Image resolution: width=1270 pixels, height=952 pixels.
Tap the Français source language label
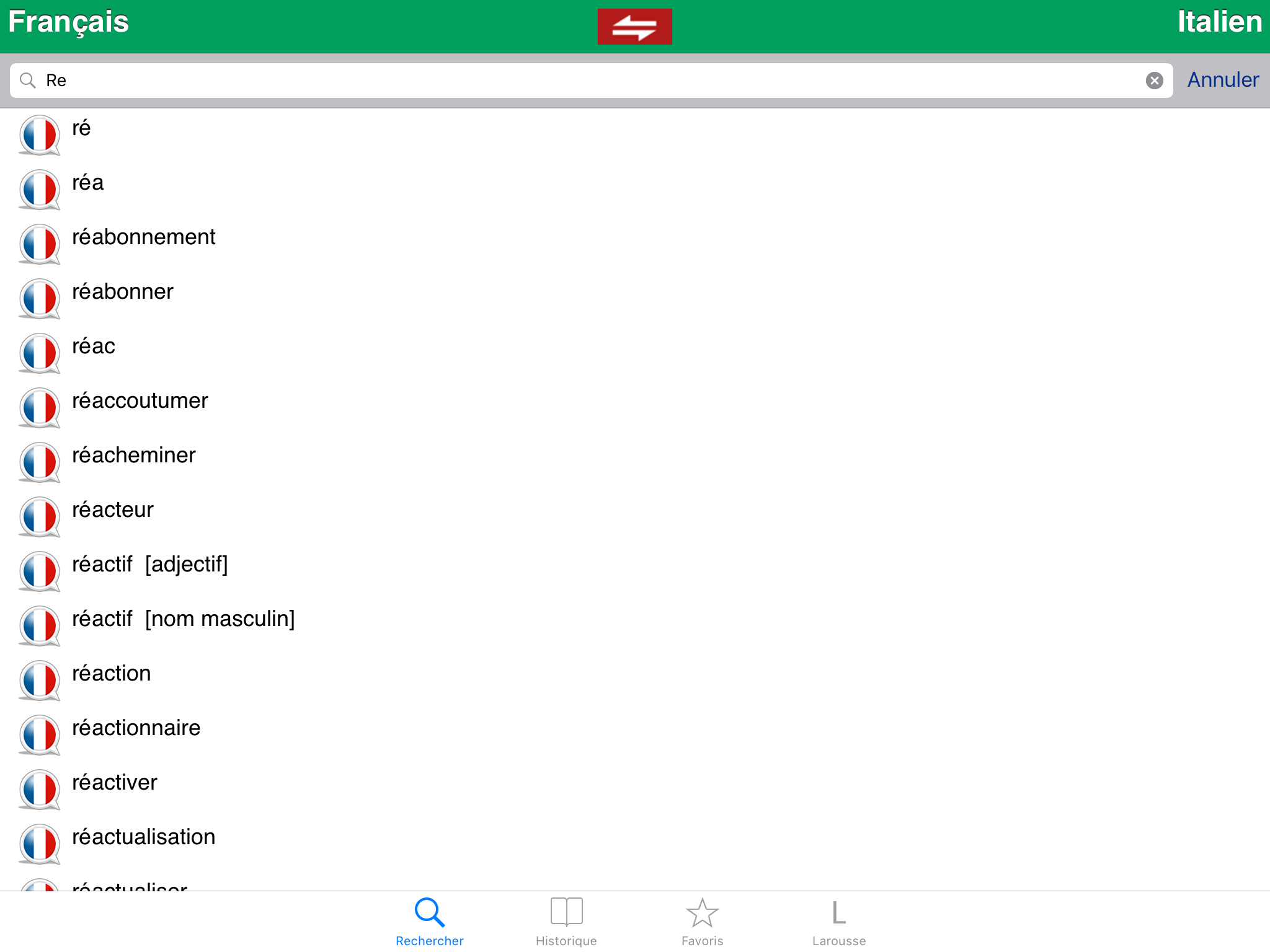pyautogui.click(x=68, y=22)
